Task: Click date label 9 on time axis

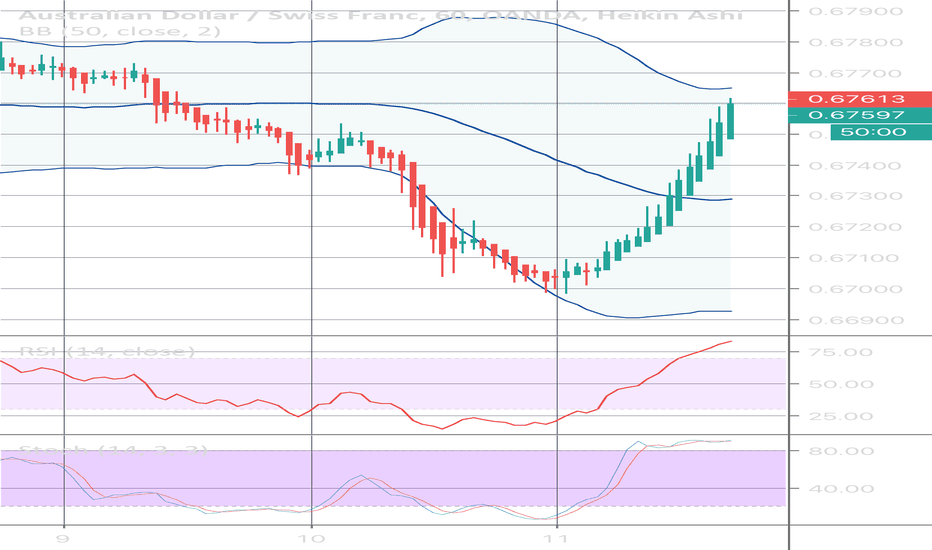Action: (64, 539)
